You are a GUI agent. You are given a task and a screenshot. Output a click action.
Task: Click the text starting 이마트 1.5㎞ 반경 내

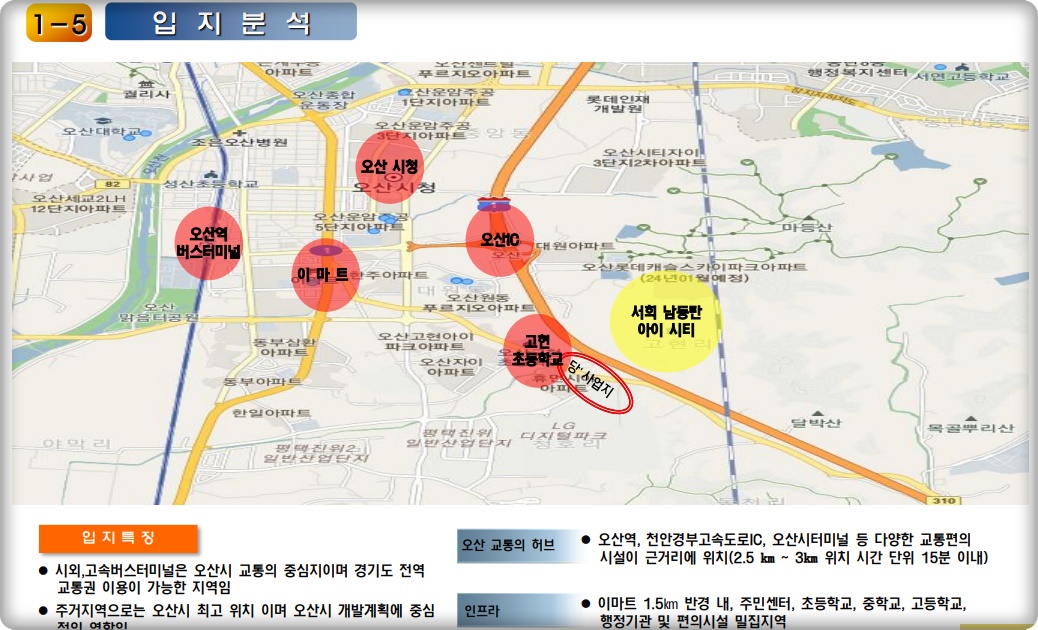782,612
